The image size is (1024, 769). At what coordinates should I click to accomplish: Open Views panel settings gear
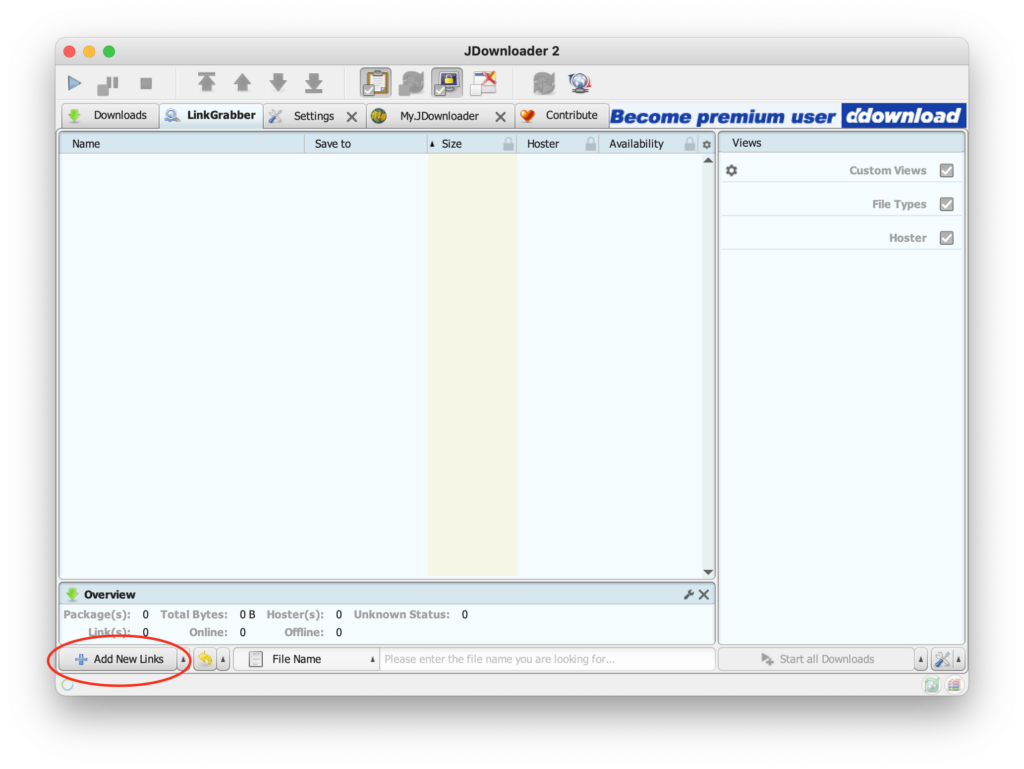coord(731,170)
